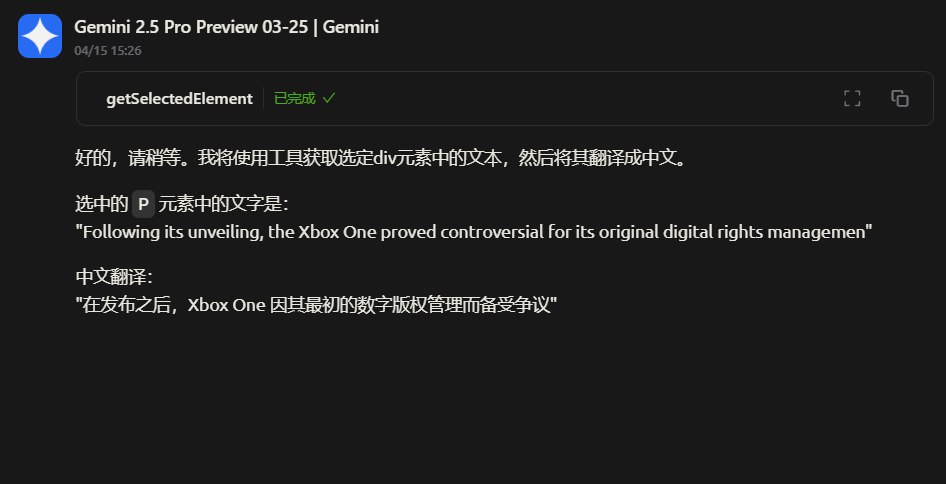Image resolution: width=946 pixels, height=484 pixels.
Task: Click the getSelectedElement tool name label
Action: click(x=179, y=98)
